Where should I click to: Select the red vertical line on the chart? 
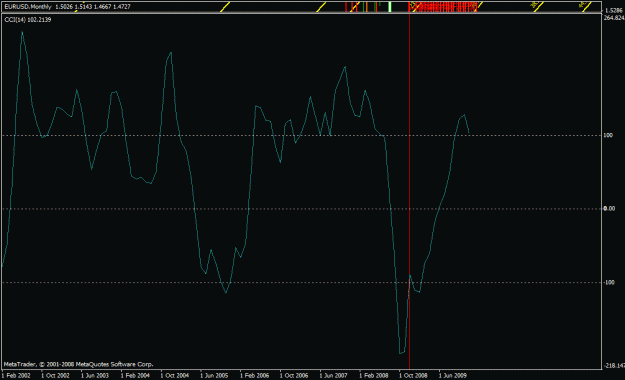(x=409, y=191)
